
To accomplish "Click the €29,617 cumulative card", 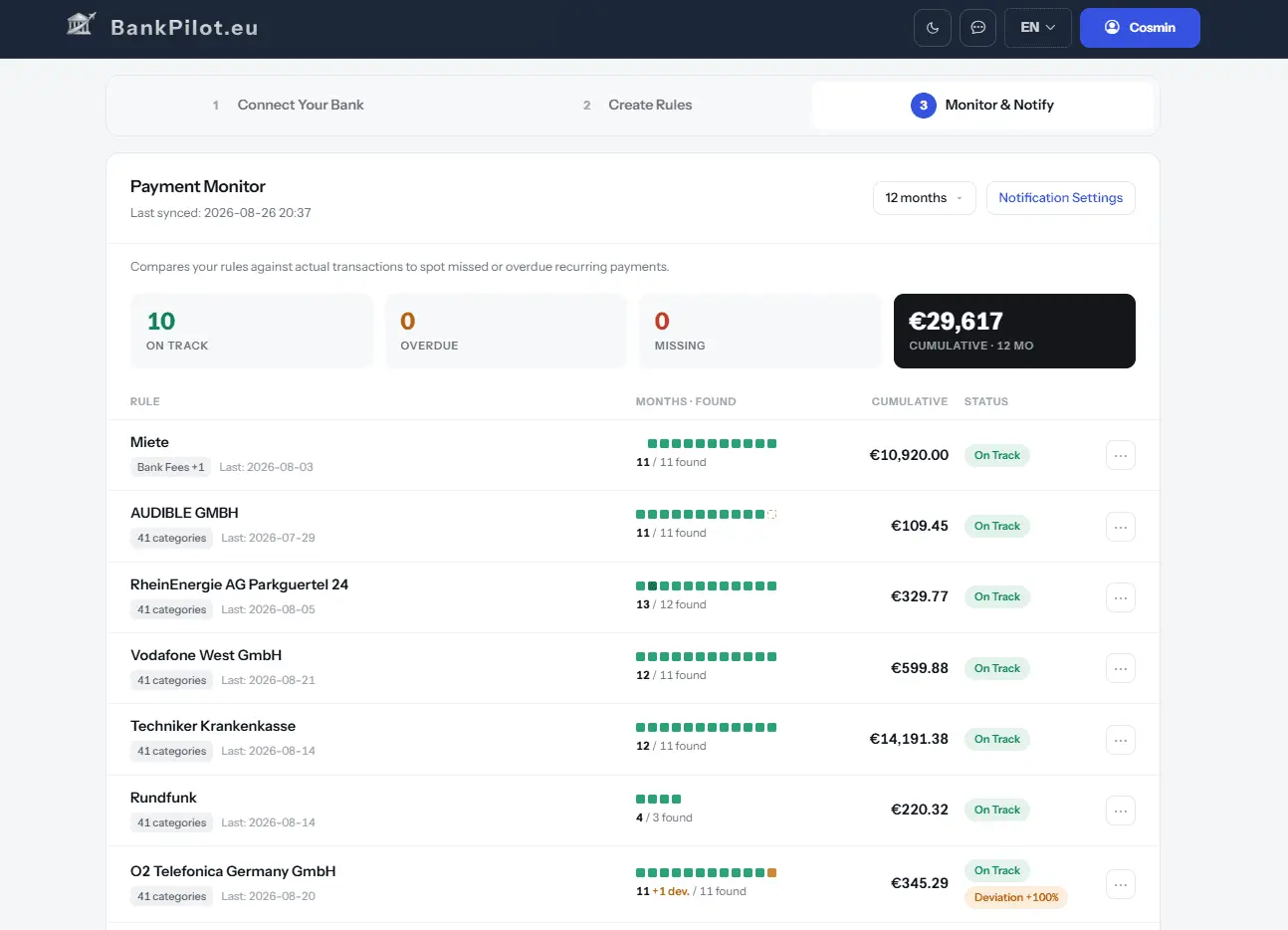I will point(1014,332).
